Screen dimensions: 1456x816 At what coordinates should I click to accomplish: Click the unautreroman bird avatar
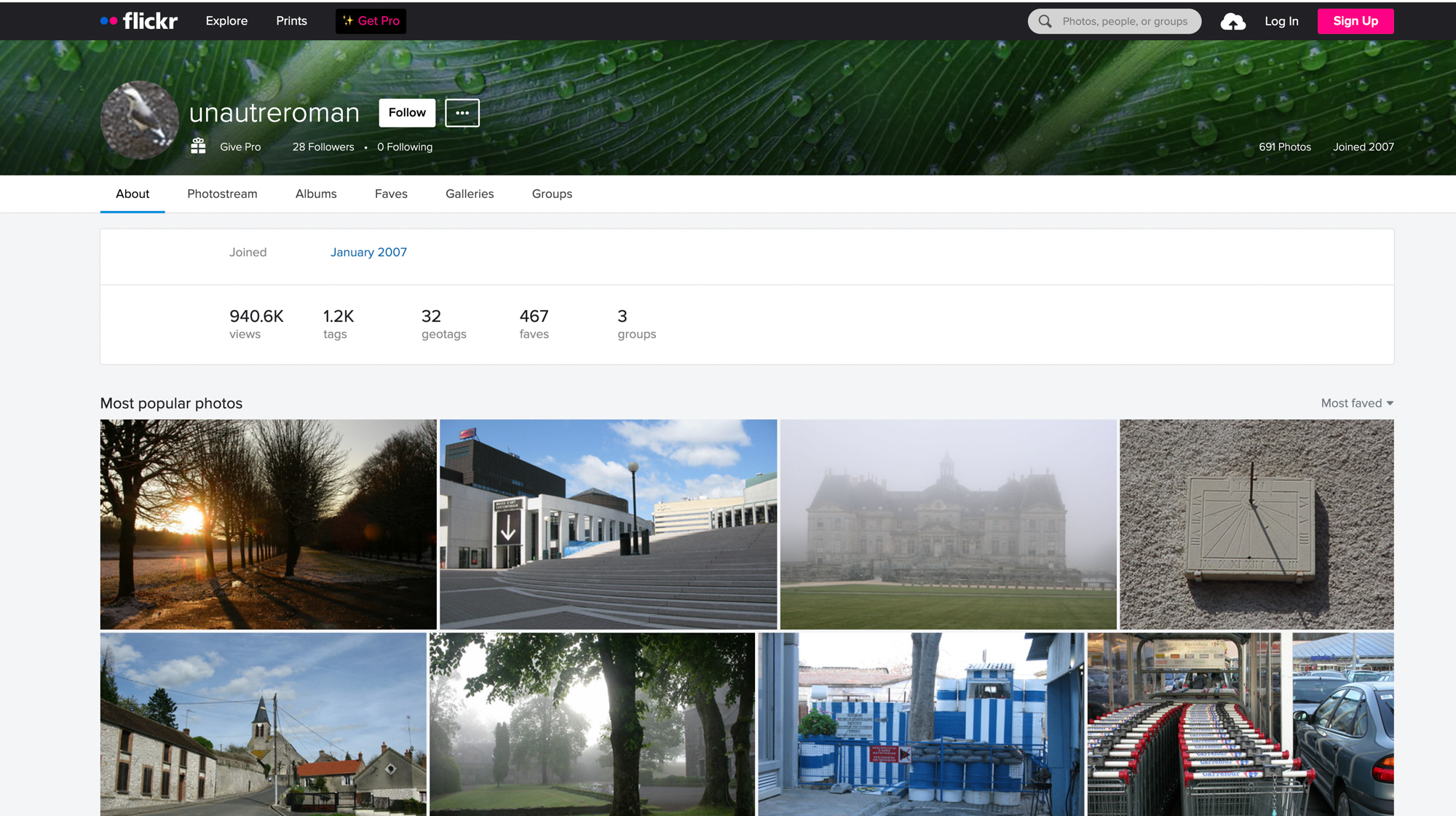click(x=140, y=119)
